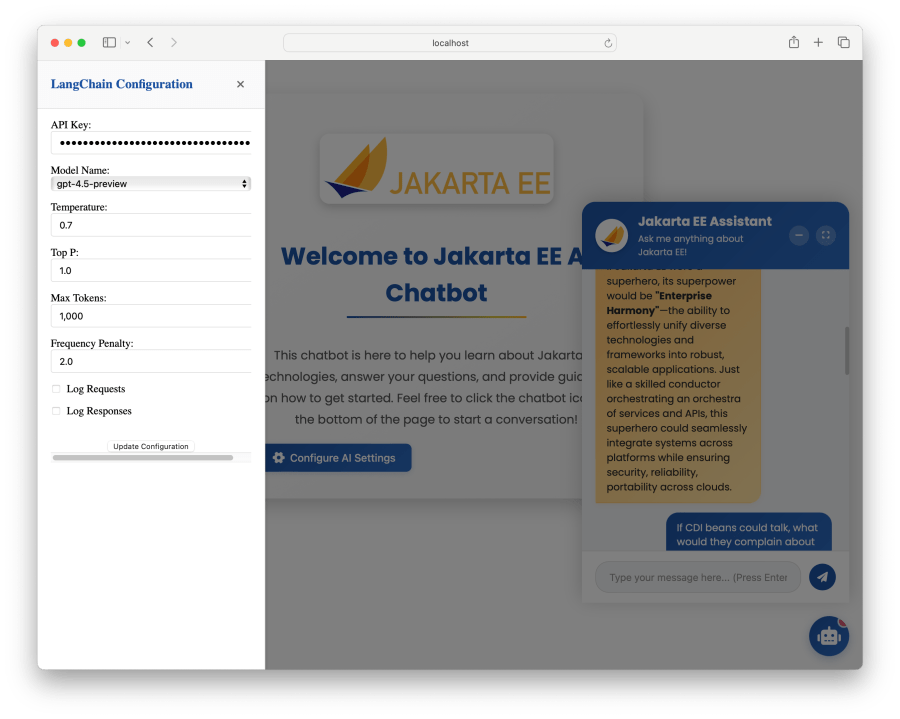The height and width of the screenshot is (719, 900).
Task: Click the Jakarta EE Assistant avatar icon
Action: (611, 235)
